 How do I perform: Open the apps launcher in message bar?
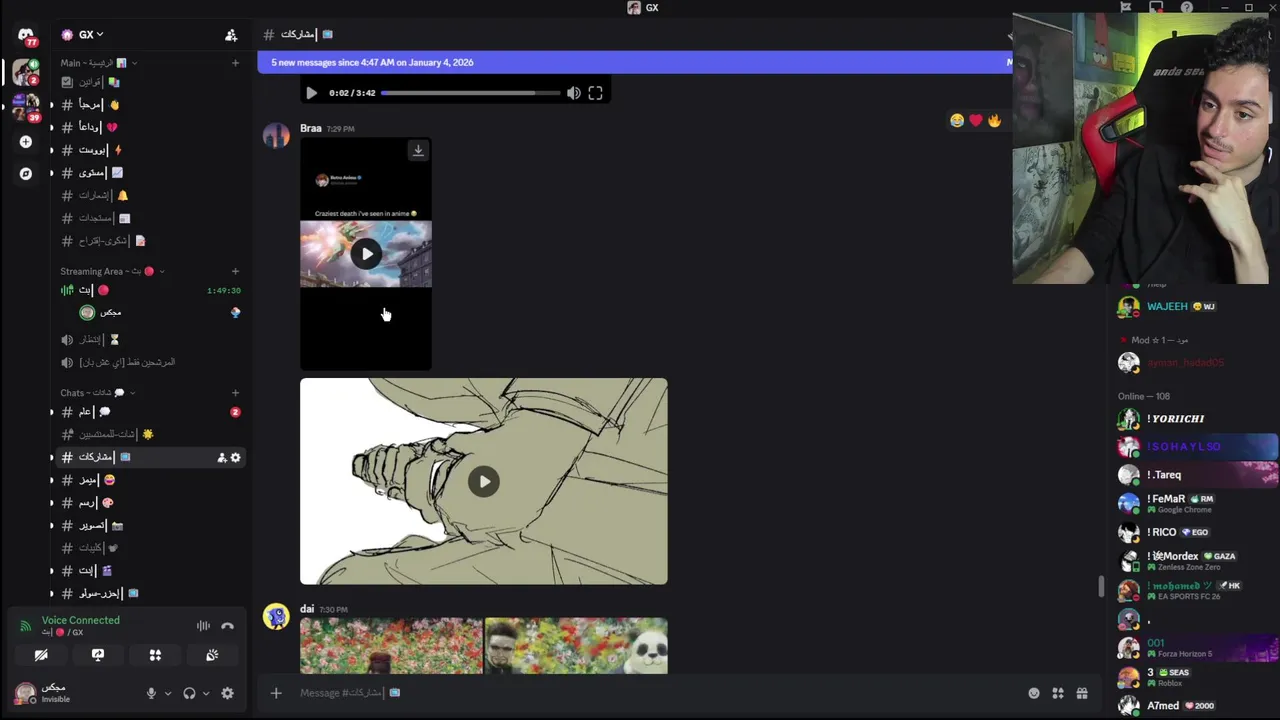(1058, 693)
